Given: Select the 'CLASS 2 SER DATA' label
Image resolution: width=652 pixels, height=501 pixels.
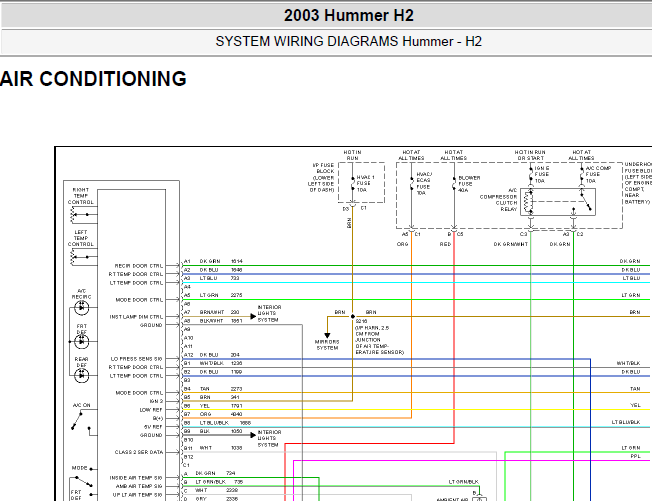Looking at the screenshot, I should click(139, 452).
